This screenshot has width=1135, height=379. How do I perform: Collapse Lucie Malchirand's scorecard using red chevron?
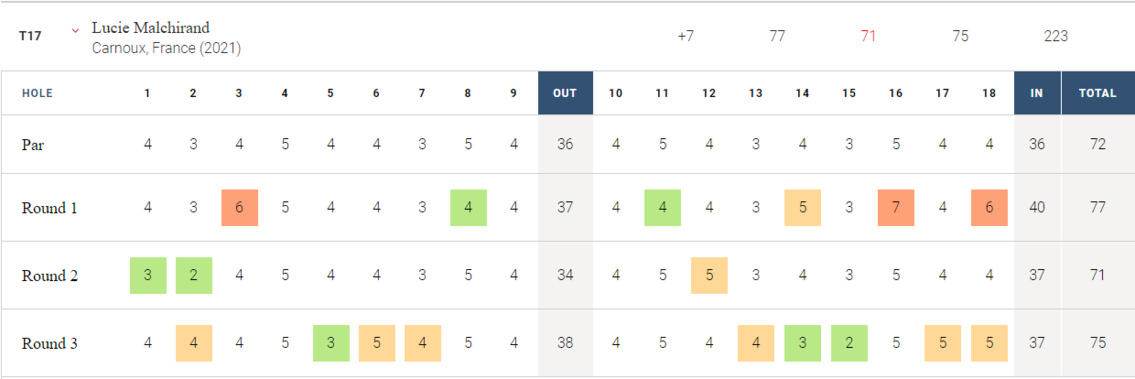(75, 30)
